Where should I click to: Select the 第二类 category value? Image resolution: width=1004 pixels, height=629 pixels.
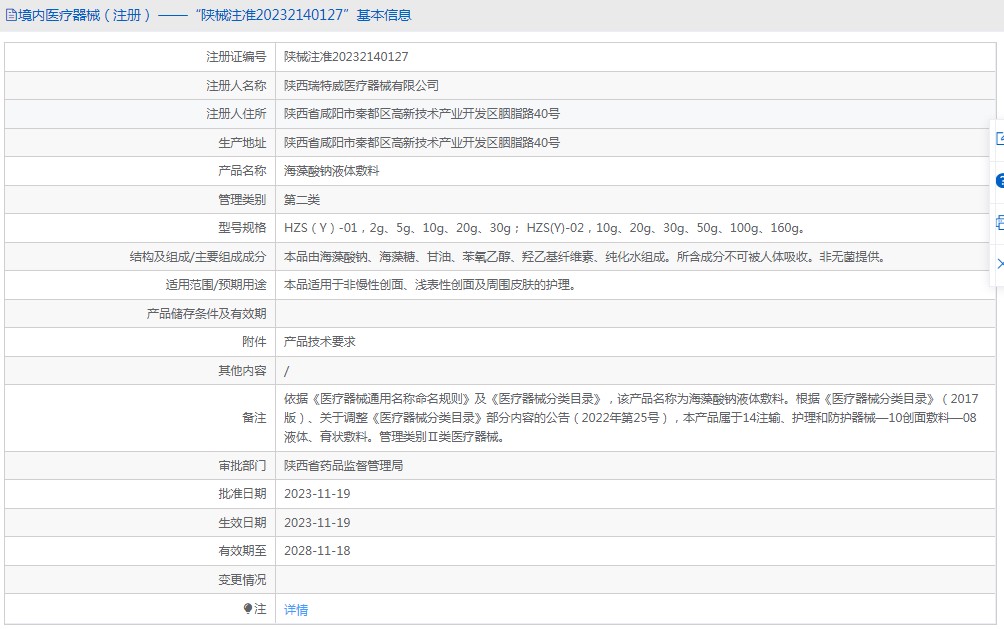pos(302,199)
